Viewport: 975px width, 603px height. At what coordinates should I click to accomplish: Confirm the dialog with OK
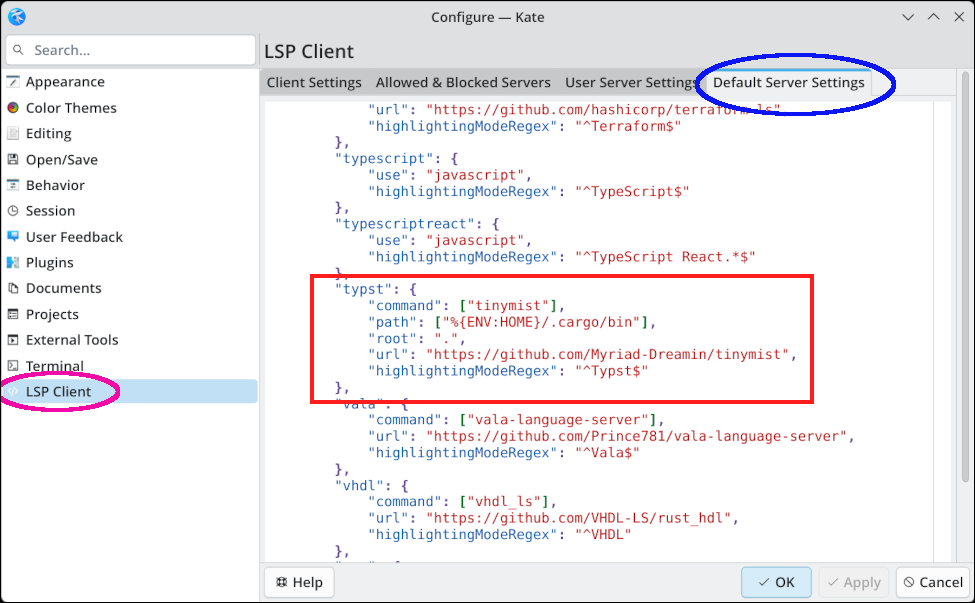coord(776,582)
